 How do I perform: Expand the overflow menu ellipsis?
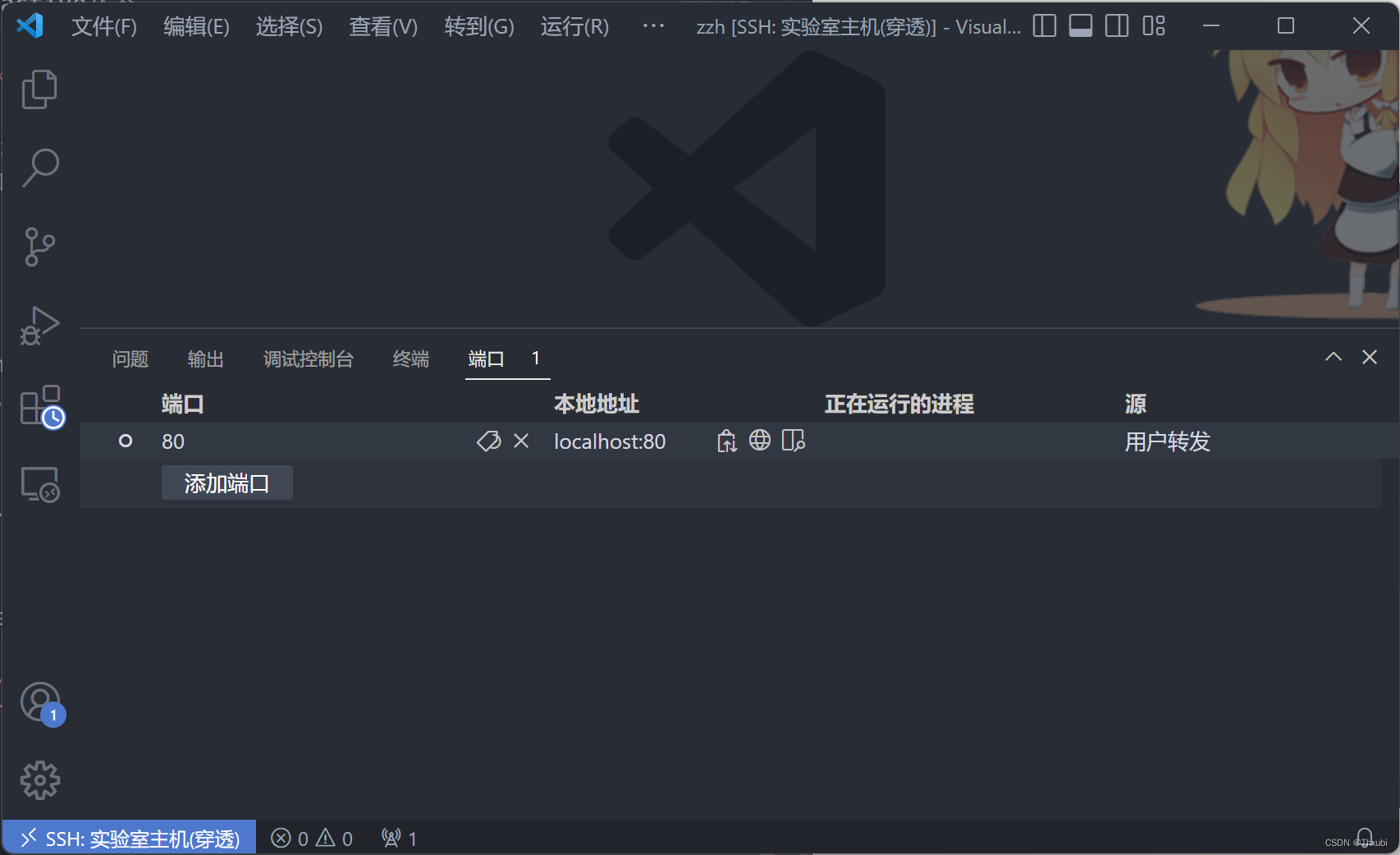click(653, 26)
